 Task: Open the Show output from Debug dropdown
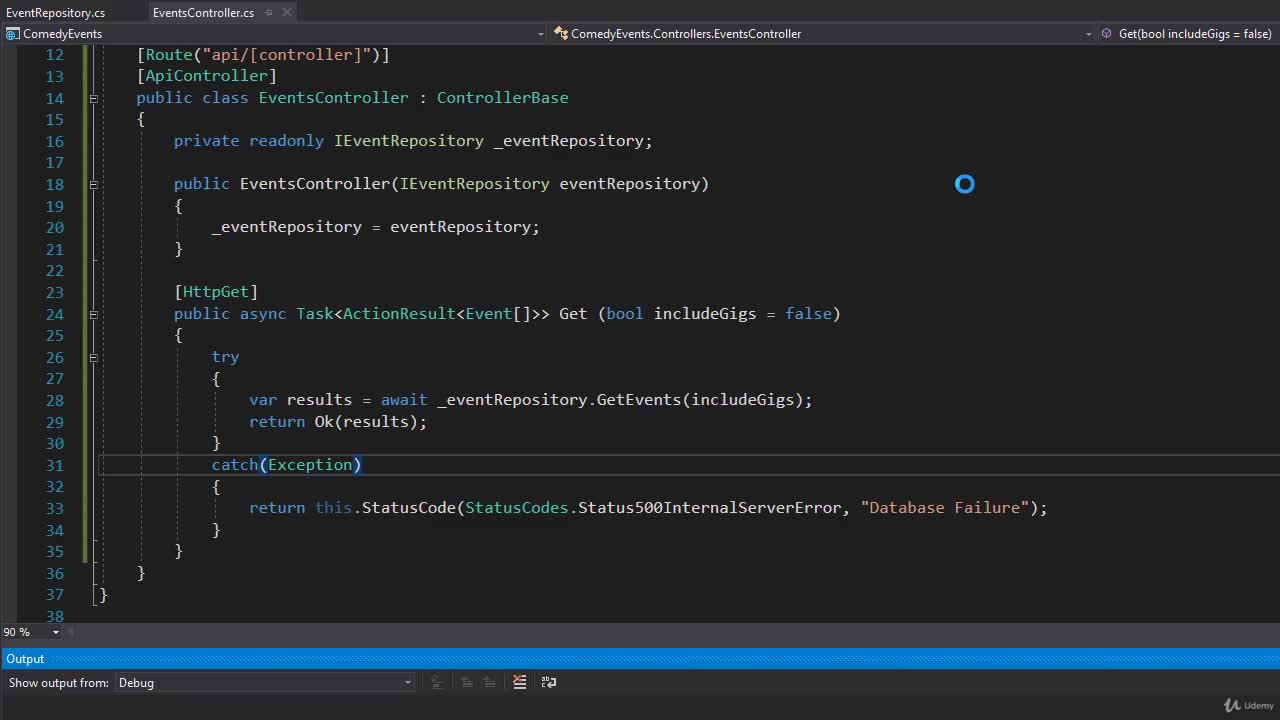[264, 683]
